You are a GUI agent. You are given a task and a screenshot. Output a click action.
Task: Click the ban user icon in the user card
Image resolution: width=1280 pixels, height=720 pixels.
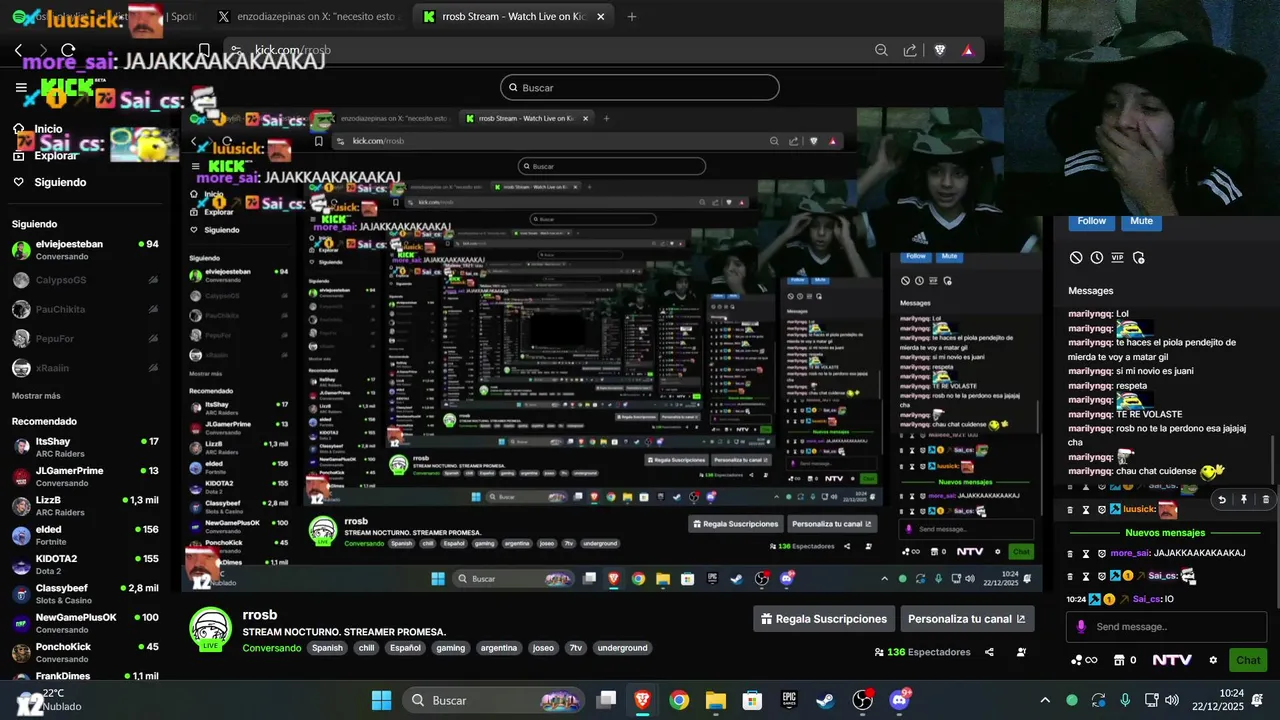1076,258
